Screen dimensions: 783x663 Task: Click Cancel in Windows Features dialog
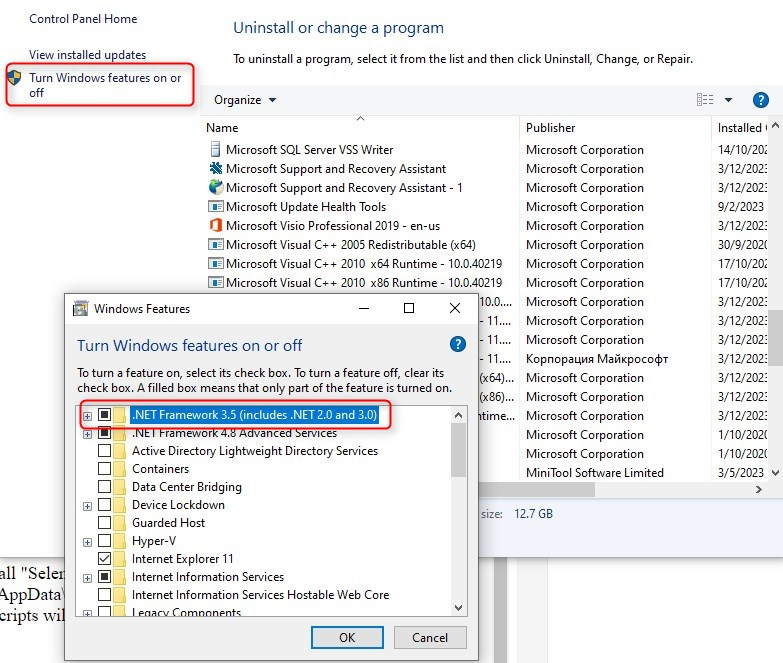click(430, 638)
